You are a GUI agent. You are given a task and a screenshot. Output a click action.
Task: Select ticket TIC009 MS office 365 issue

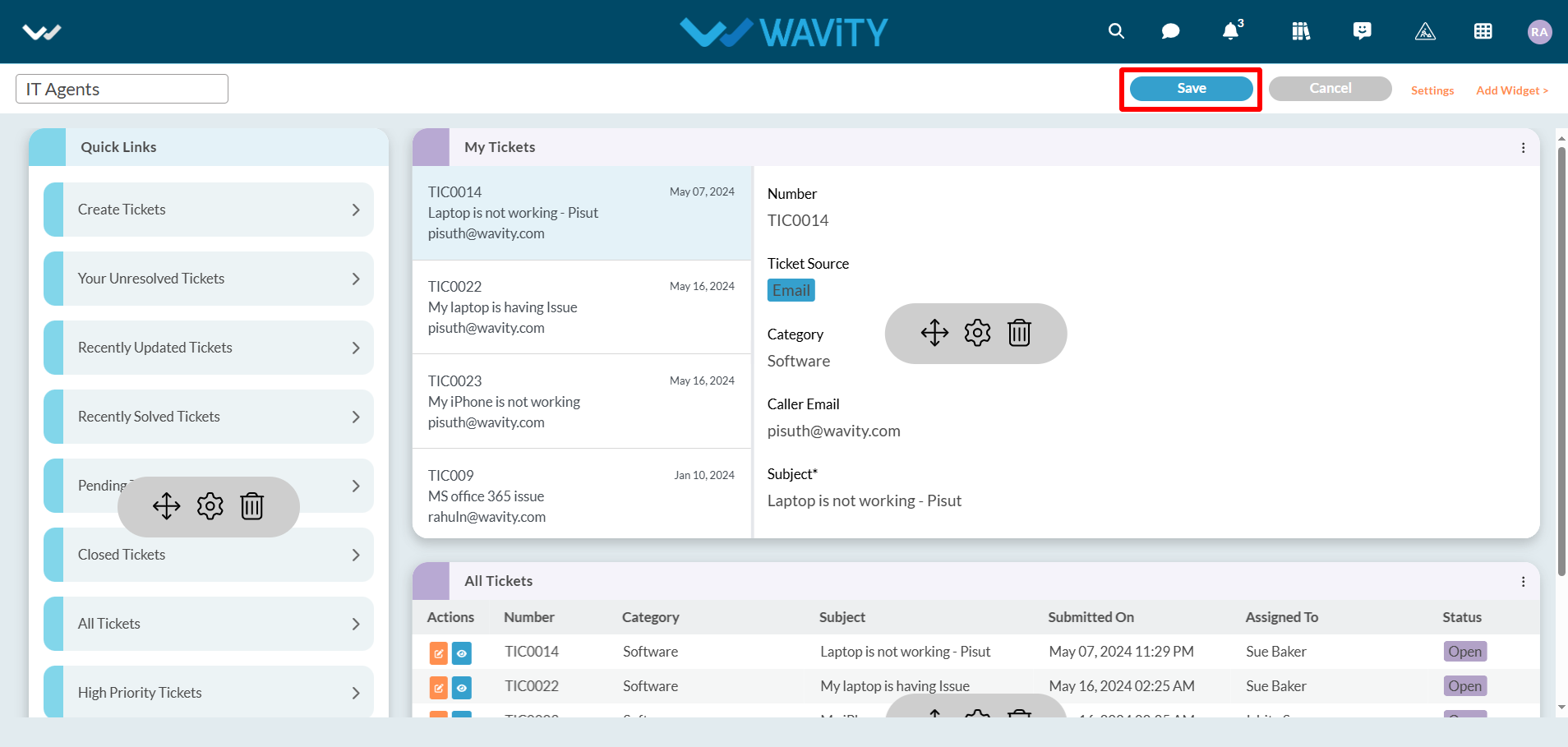click(582, 494)
